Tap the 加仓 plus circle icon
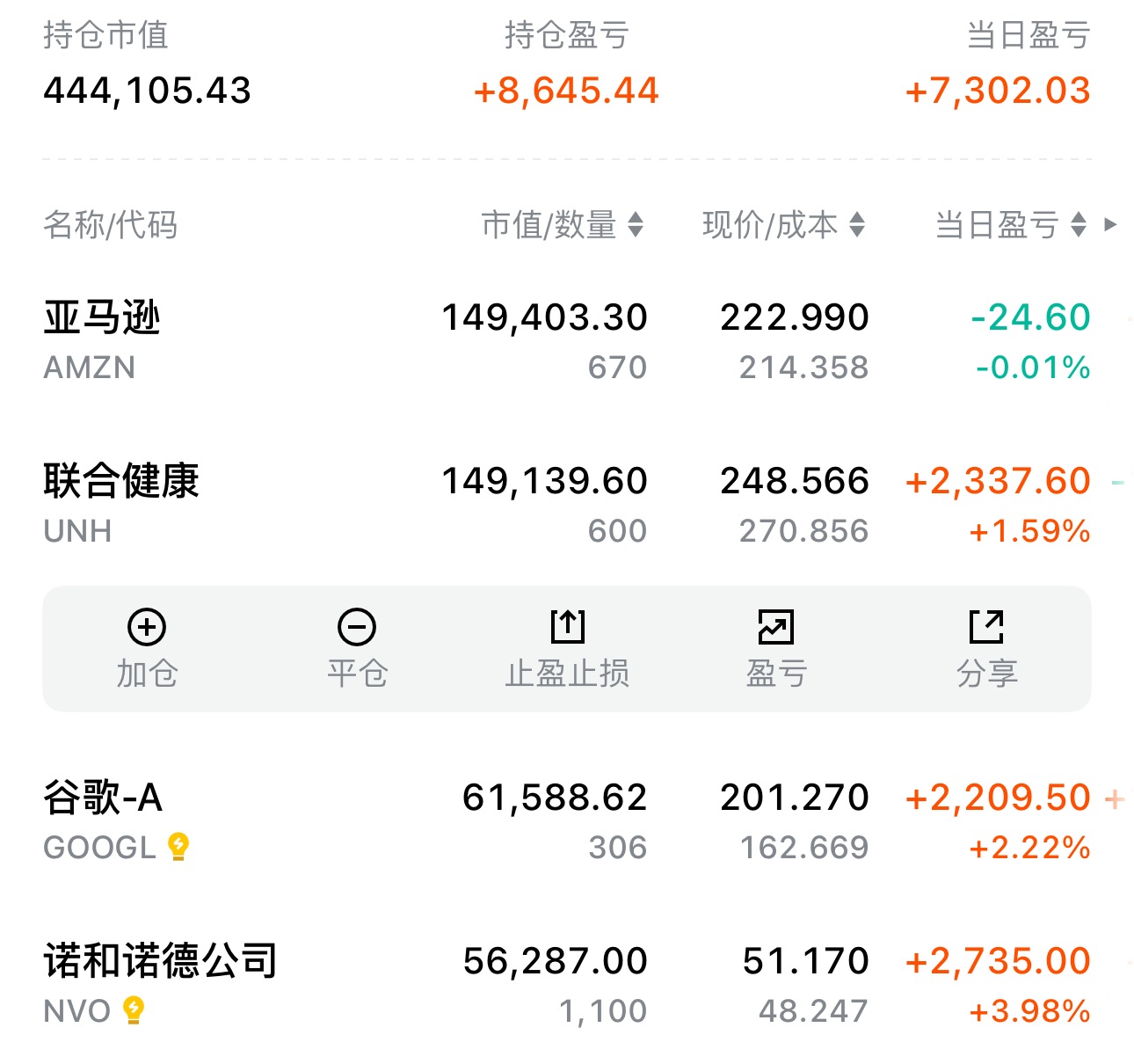 [147, 628]
